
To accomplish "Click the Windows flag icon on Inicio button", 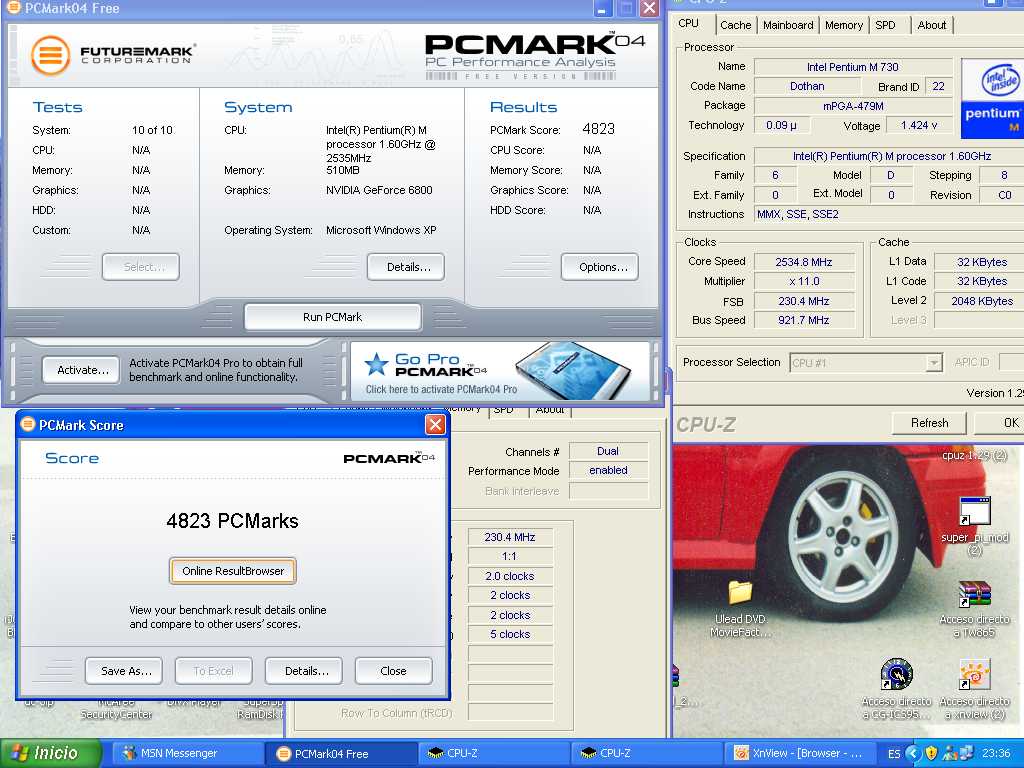I will (x=20, y=753).
